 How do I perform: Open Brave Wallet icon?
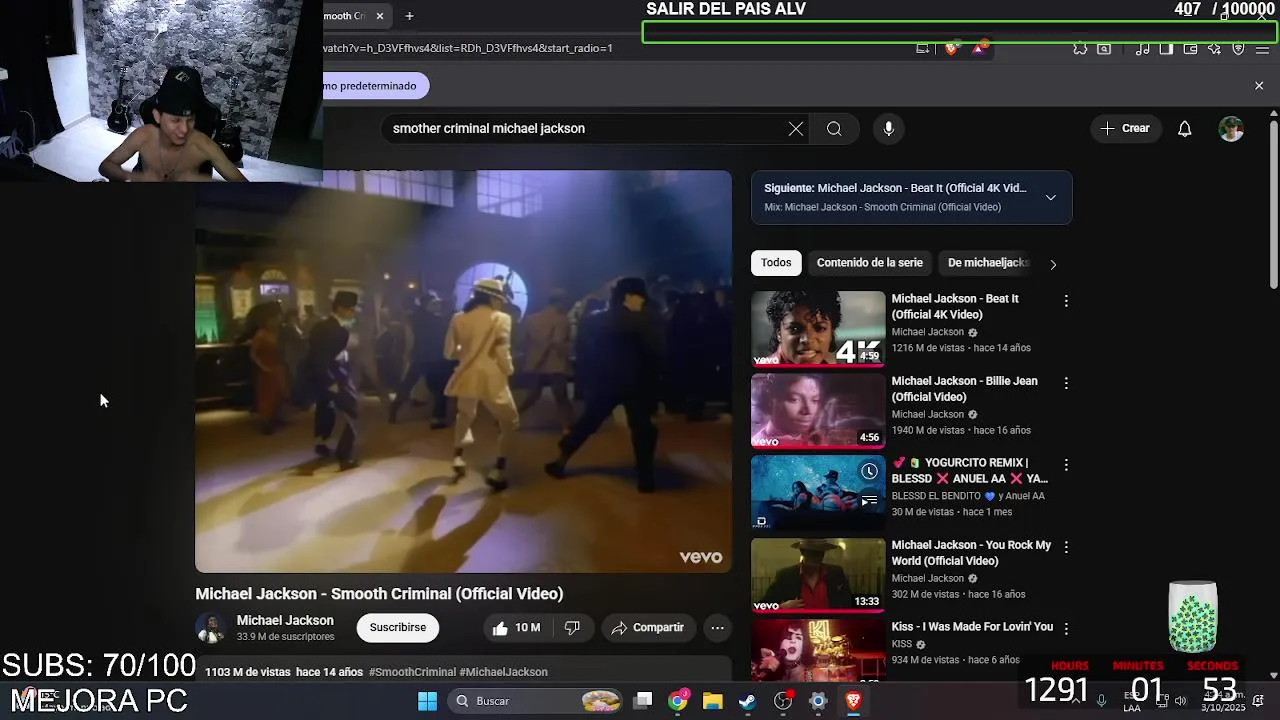coord(1190,48)
